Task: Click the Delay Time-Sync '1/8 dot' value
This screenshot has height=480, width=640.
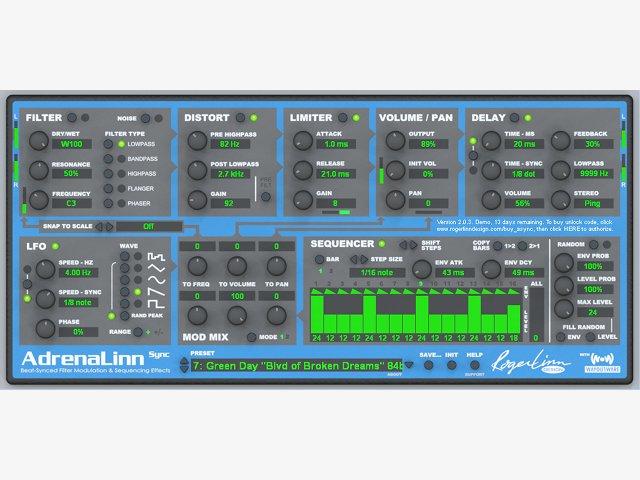Action: pos(524,173)
